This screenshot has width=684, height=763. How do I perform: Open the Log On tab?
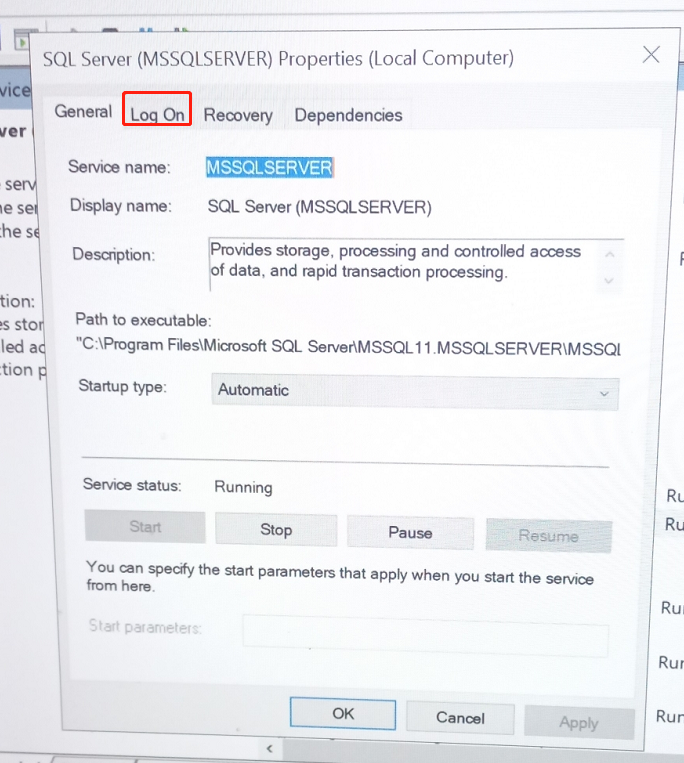tap(157, 115)
